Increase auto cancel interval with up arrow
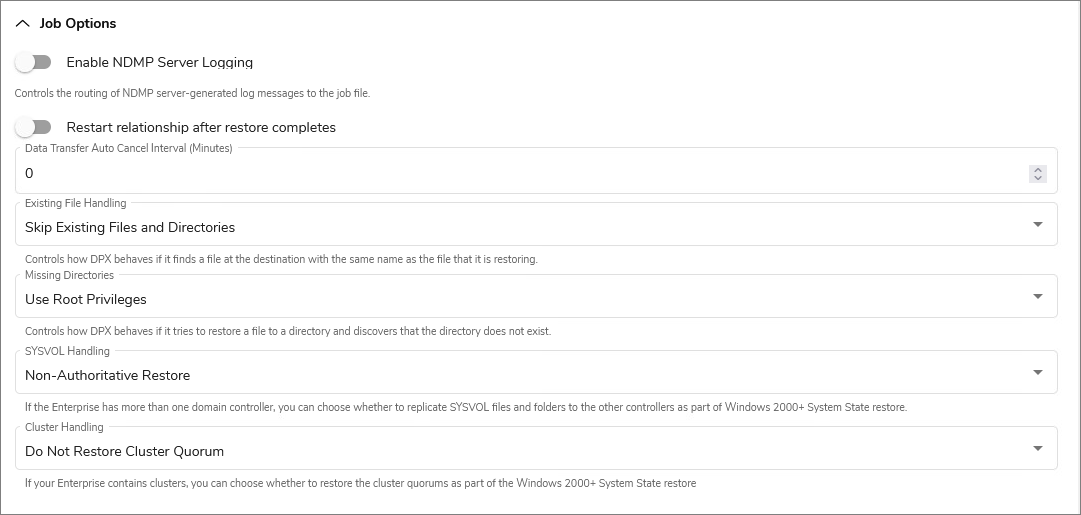Viewport: 1081px width, 515px height. click(1038, 170)
